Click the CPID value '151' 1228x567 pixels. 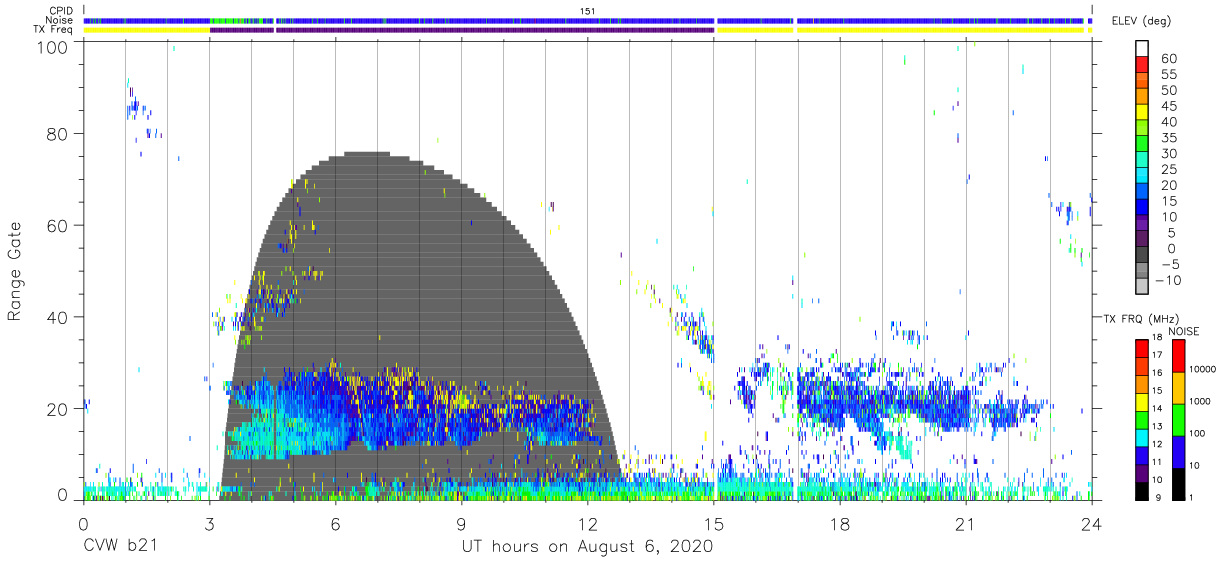[x=587, y=11]
